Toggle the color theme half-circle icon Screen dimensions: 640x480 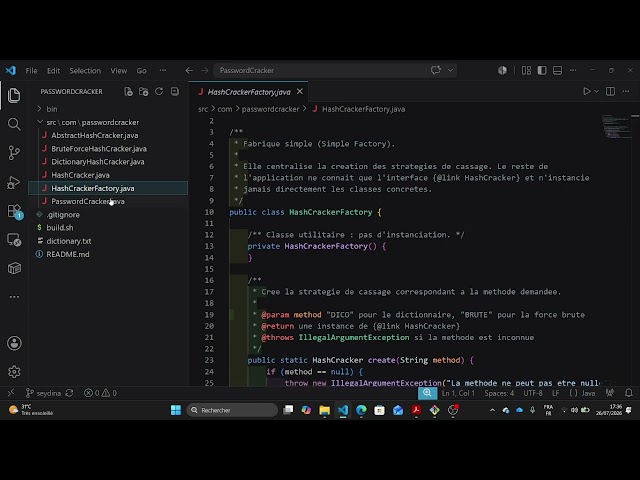point(502,71)
